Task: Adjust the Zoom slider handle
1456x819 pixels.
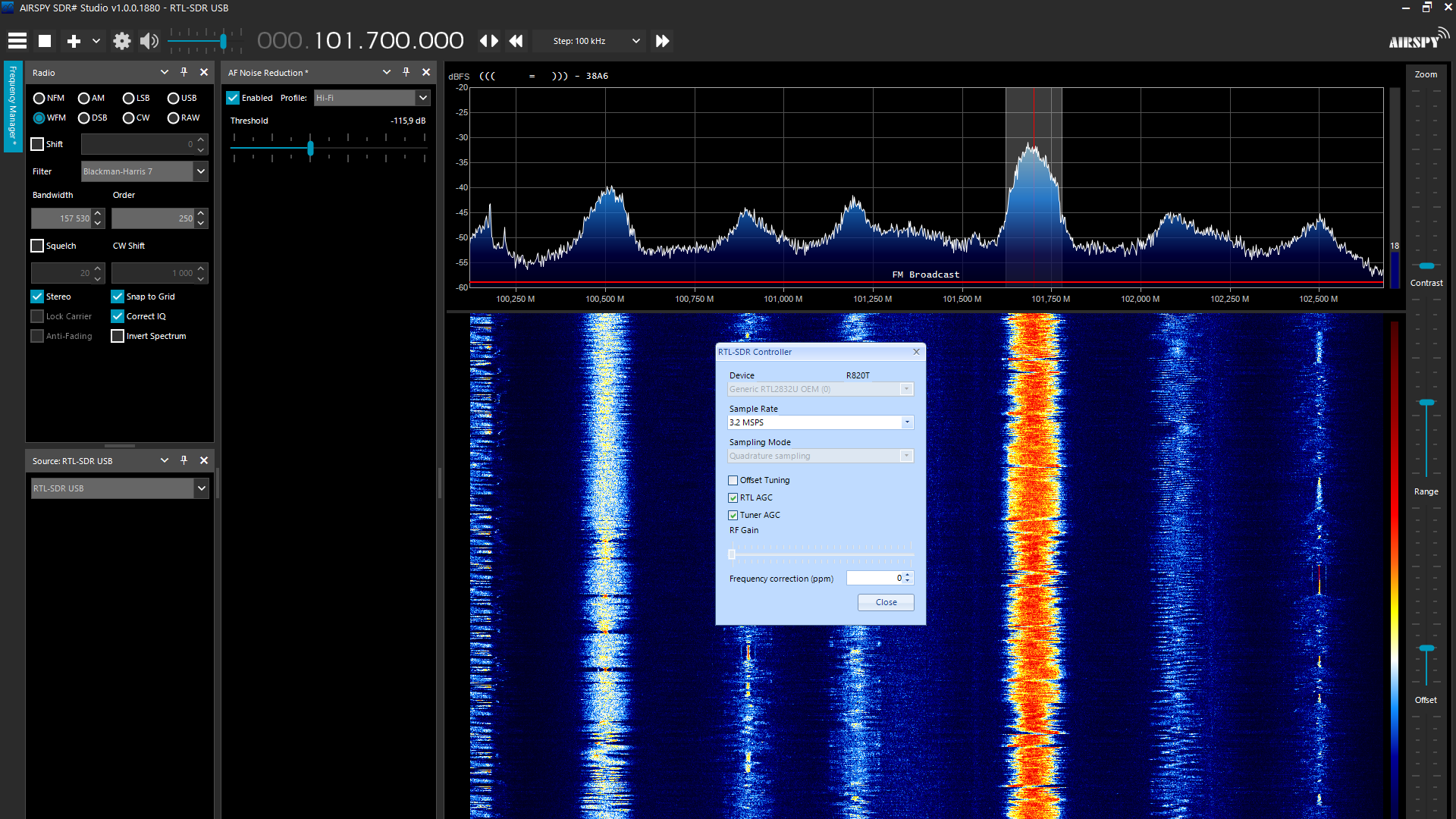Action: [1426, 266]
